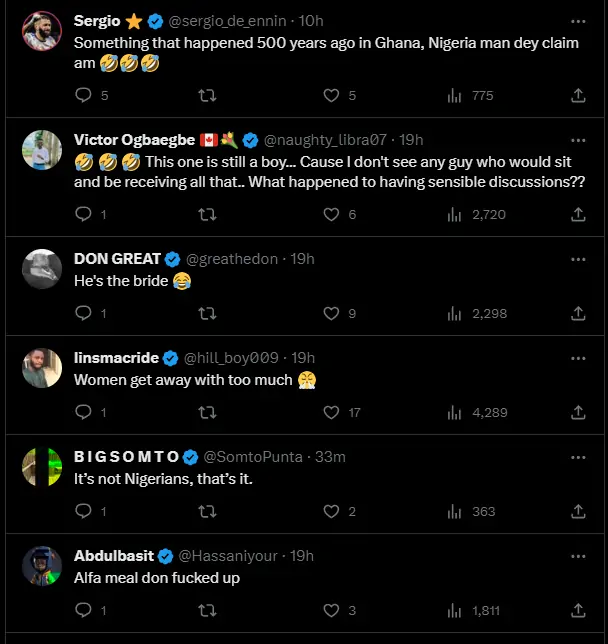Retweet B I G S O M T O's post
The width and height of the screenshot is (608, 644).
[x=207, y=511]
